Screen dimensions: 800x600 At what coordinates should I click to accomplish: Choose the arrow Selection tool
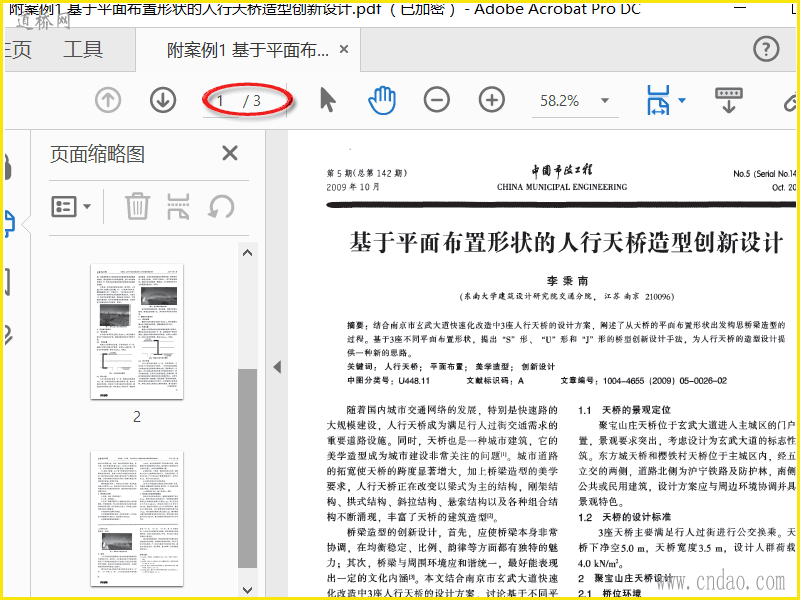pyautogui.click(x=328, y=99)
